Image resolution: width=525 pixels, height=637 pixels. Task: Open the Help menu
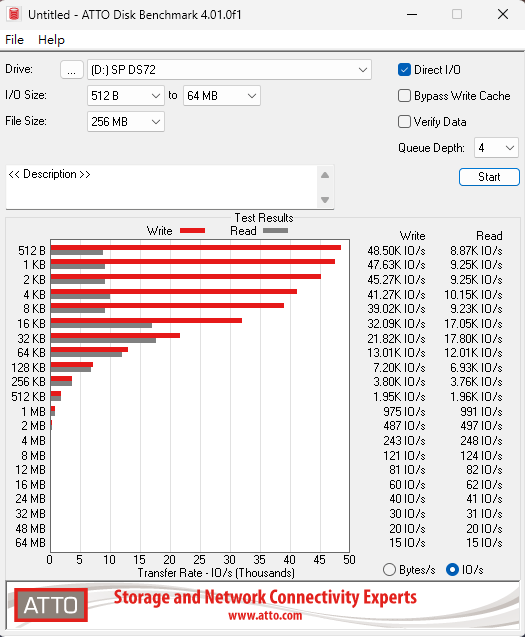point(51,40)
